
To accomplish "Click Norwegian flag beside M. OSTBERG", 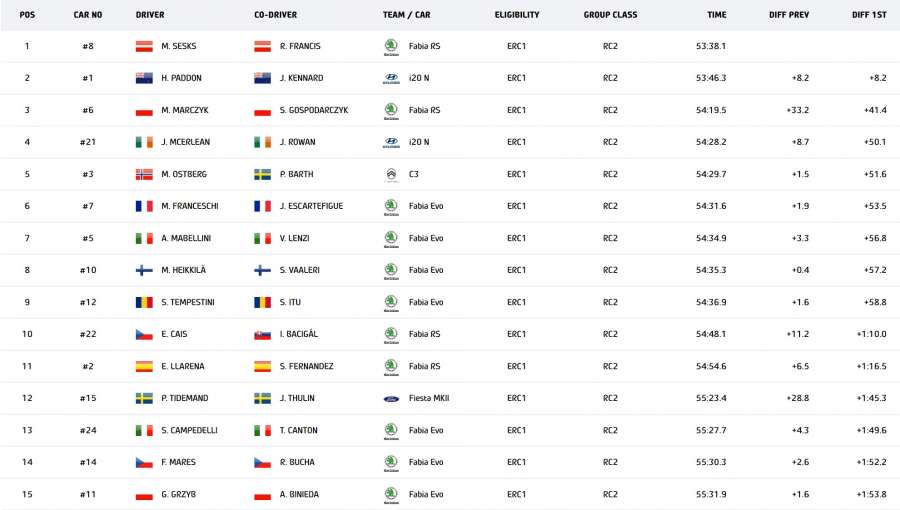I will [143, 174].
